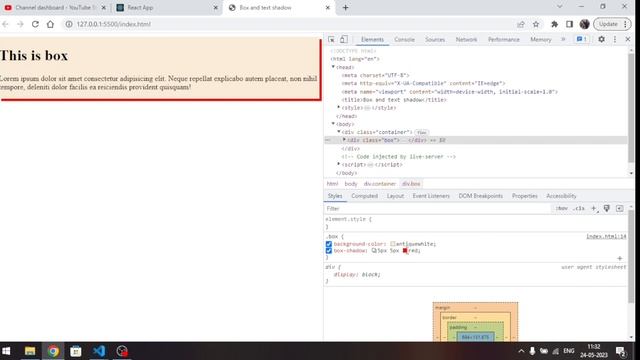Viewport: 640px width, 360px height.
Task: Show hidden system tray icons
Action: click(521, 351)
